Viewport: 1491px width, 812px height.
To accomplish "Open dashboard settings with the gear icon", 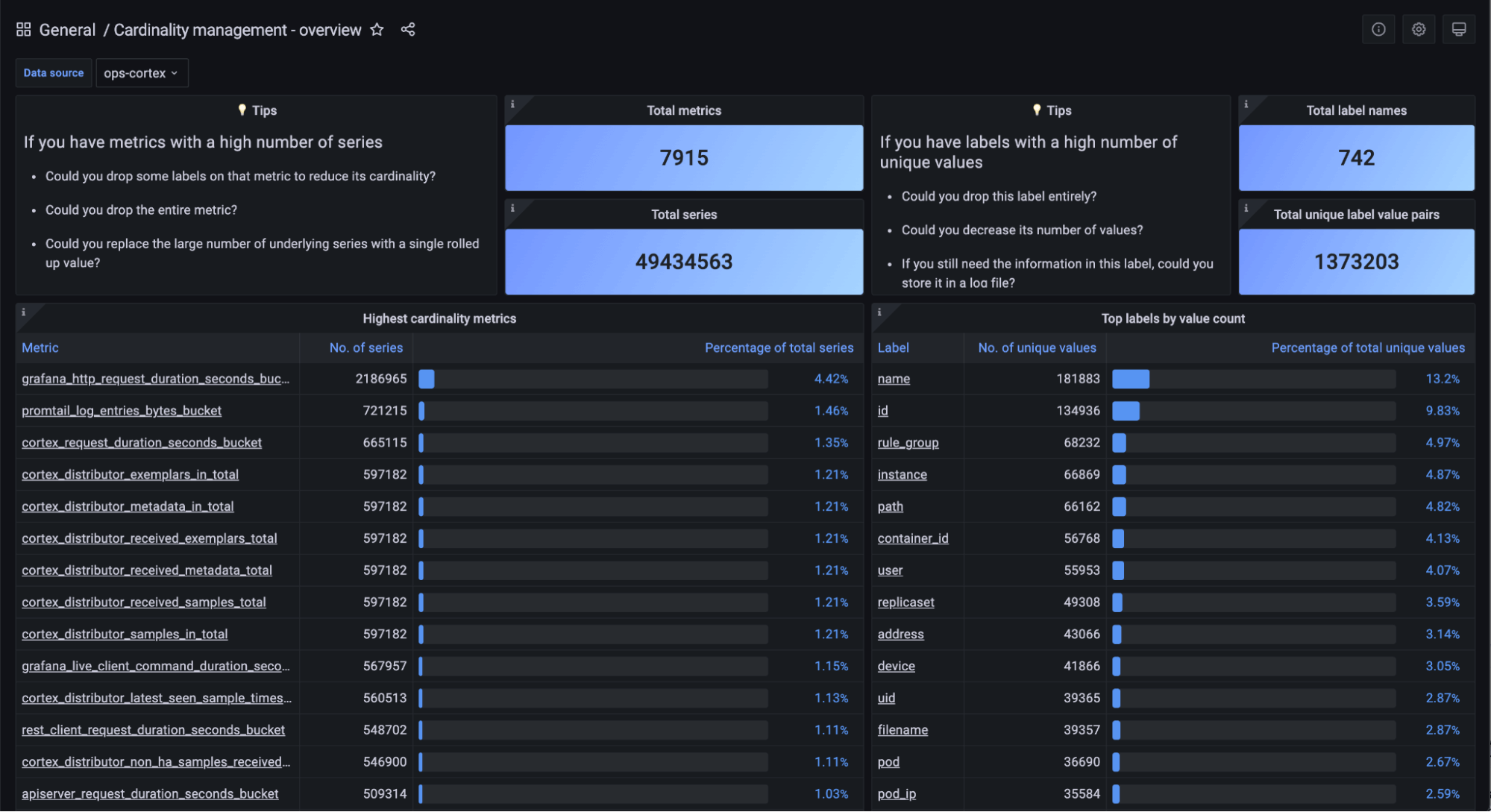I will [1418, 29].
